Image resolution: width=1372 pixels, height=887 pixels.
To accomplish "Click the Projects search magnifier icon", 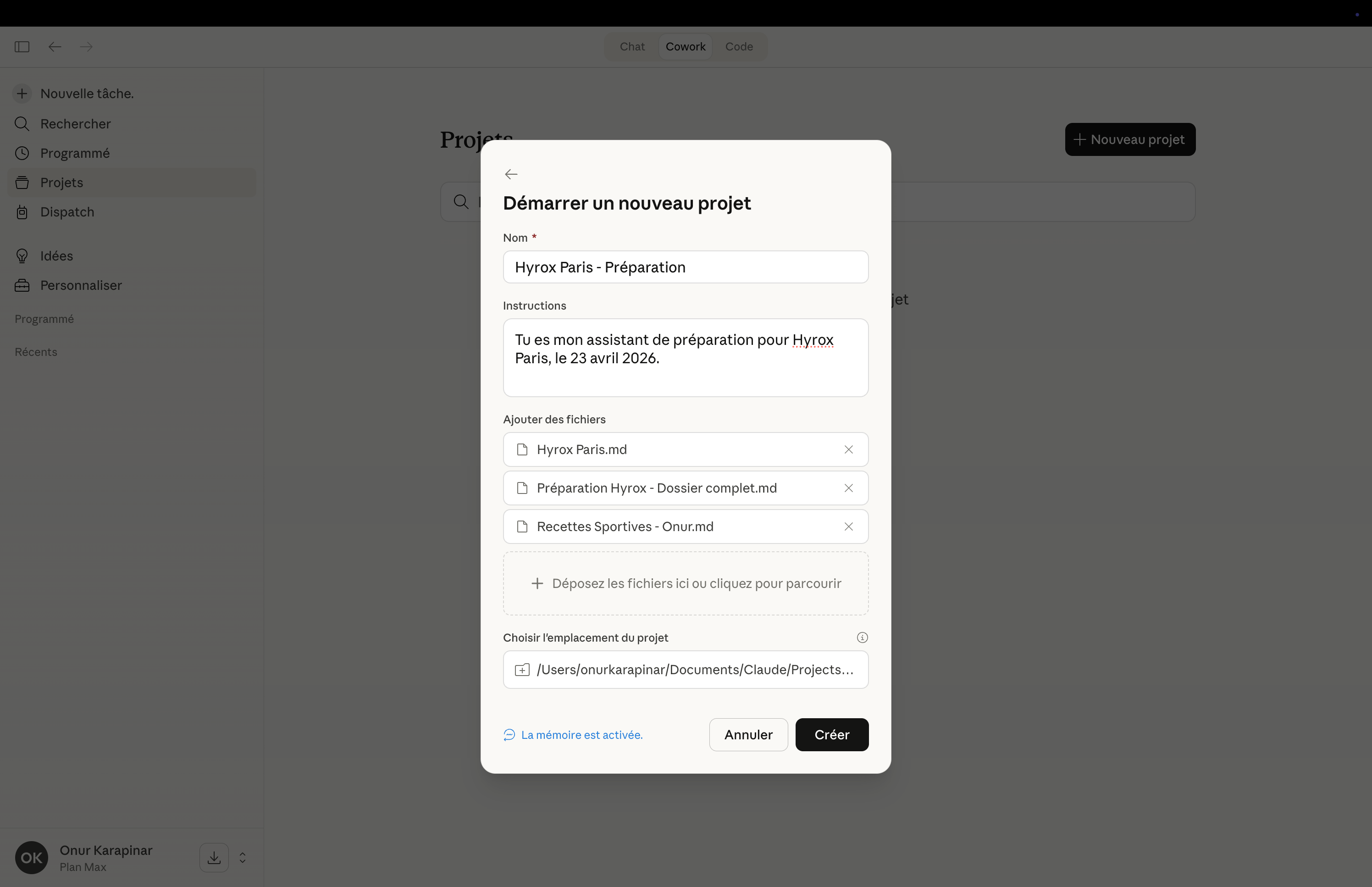I will [460, 202].
